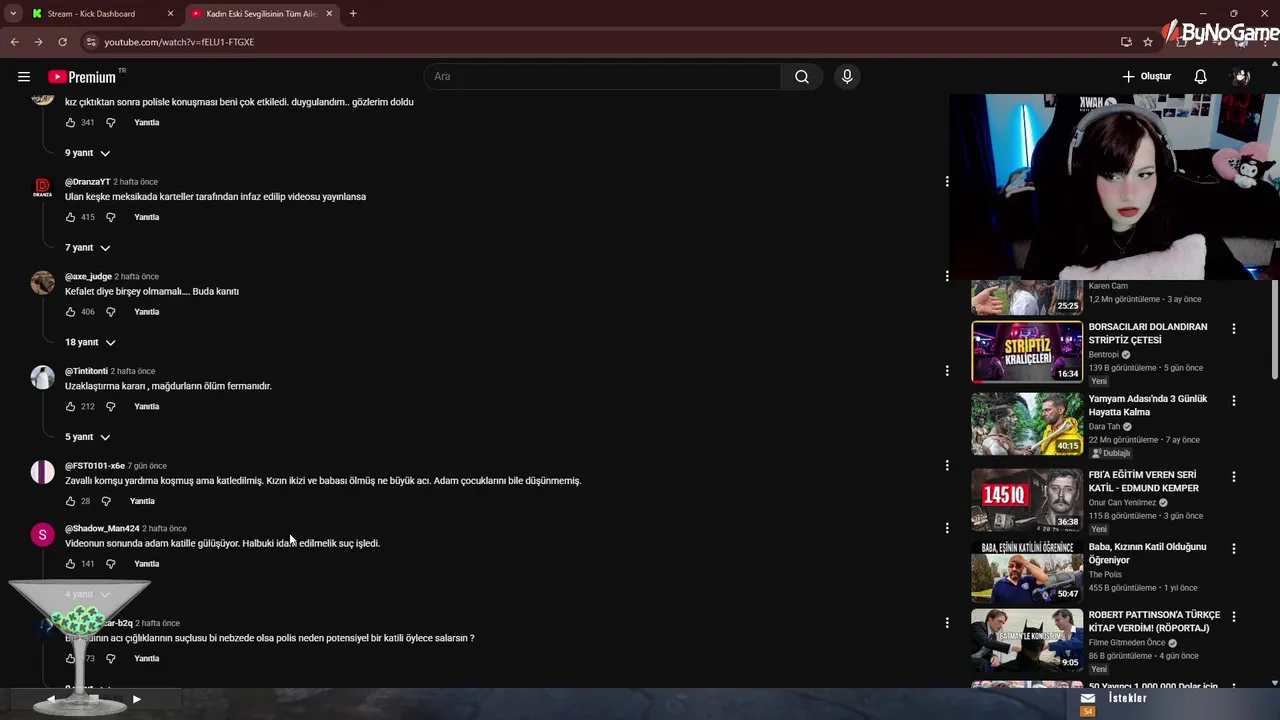1280x720 pixels.
Task: Like @axe_judge's comment
Action: (x=70, y=312)
